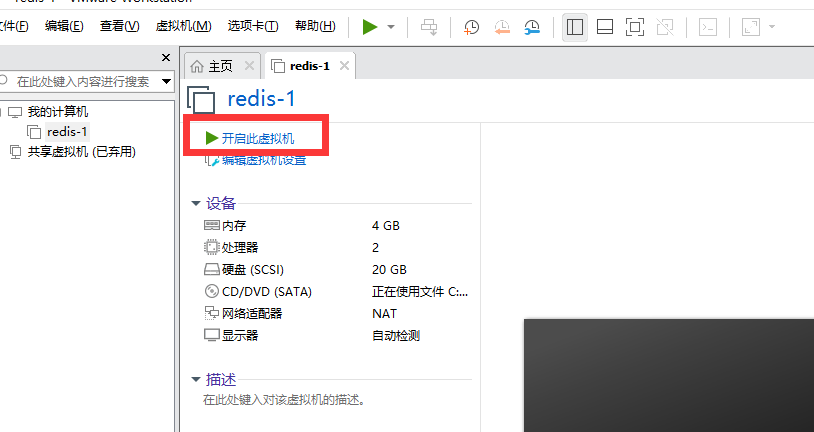This screenshot has width=814, height=432.
Task: Click the home icon on 主页 tab
Action: (197, 66)
